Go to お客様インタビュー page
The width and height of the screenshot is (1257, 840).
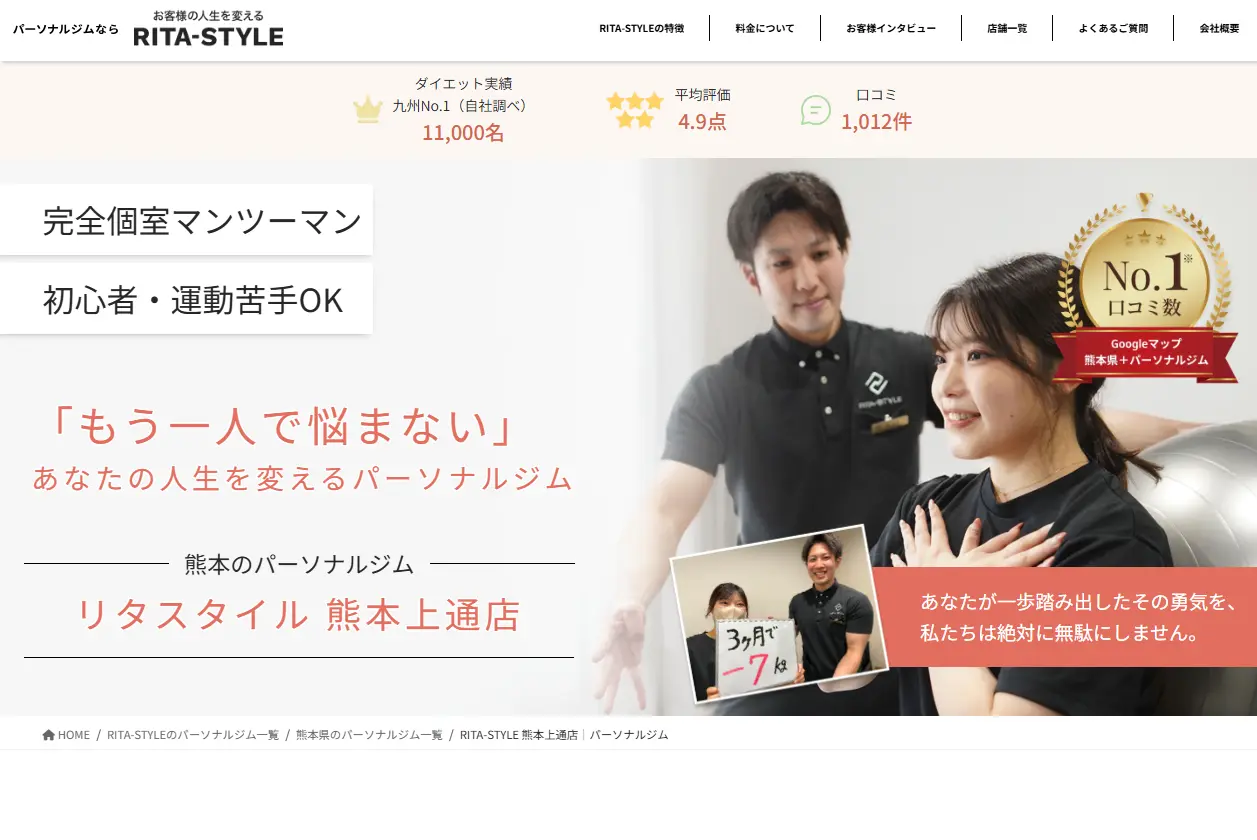(x=890, y=29)
